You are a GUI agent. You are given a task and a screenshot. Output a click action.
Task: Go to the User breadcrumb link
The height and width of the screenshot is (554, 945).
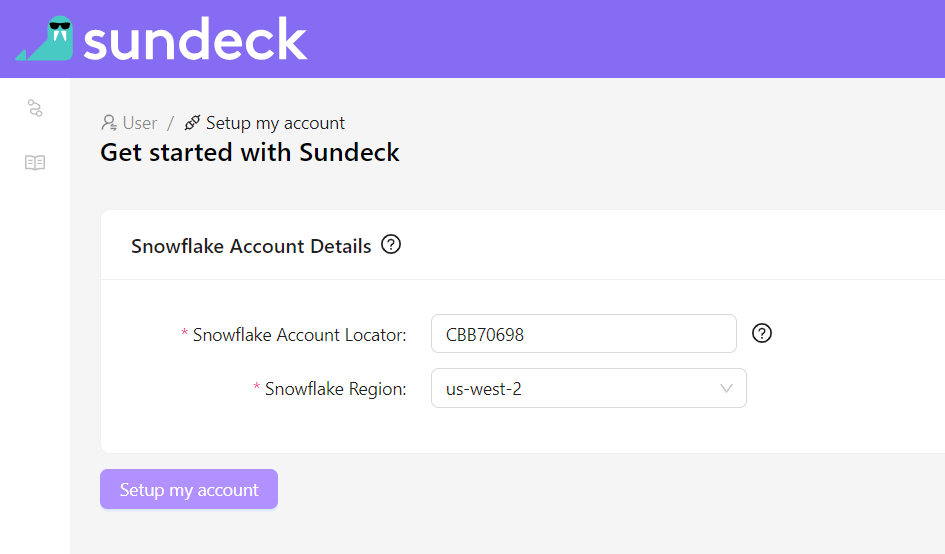coord(140,123)
